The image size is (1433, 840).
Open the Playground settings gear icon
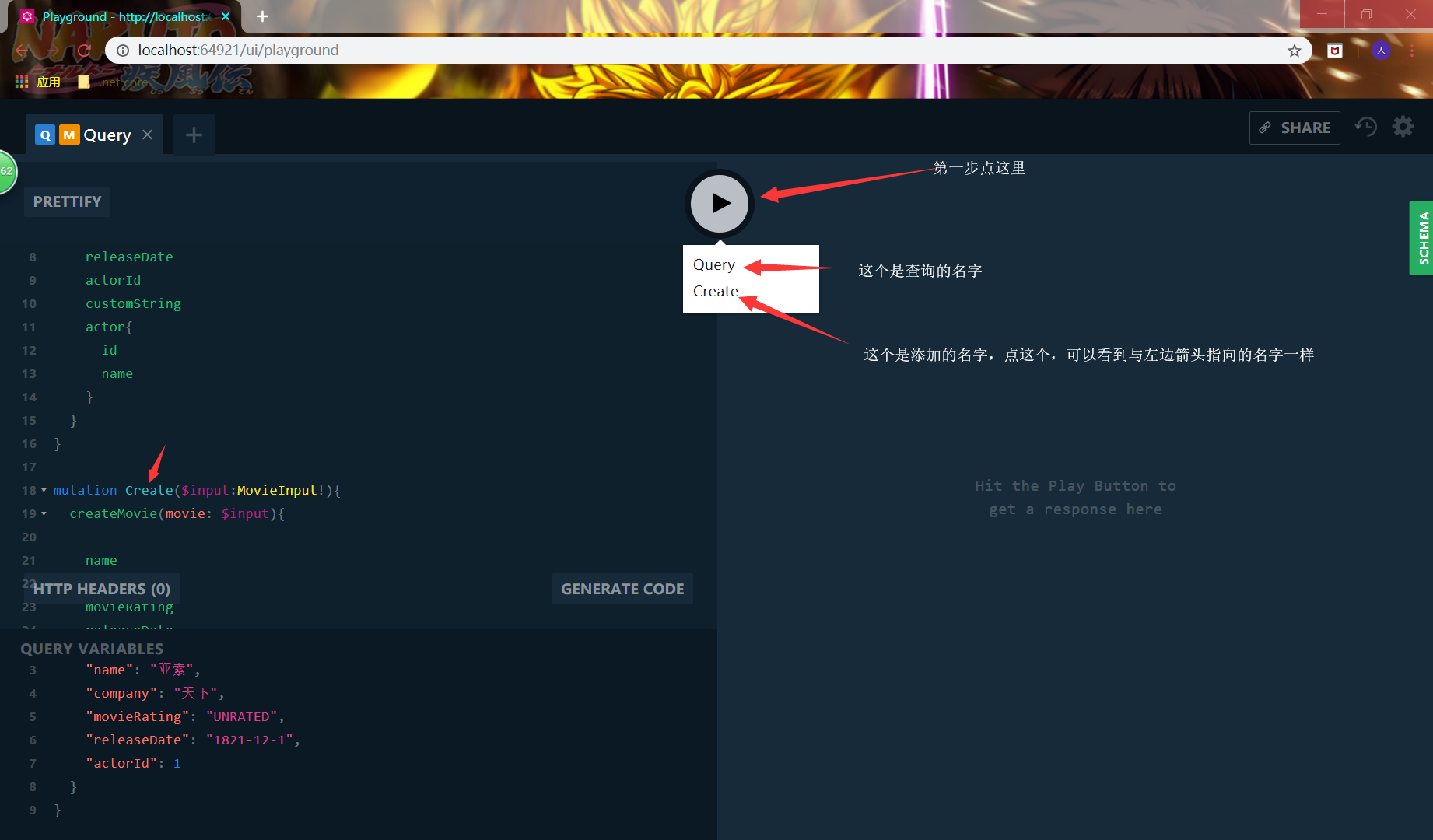tap(1403, 127)
